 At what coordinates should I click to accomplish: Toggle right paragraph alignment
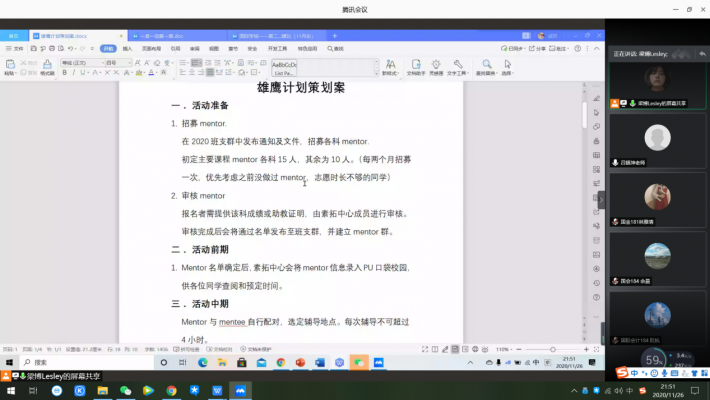click(201, 72)
